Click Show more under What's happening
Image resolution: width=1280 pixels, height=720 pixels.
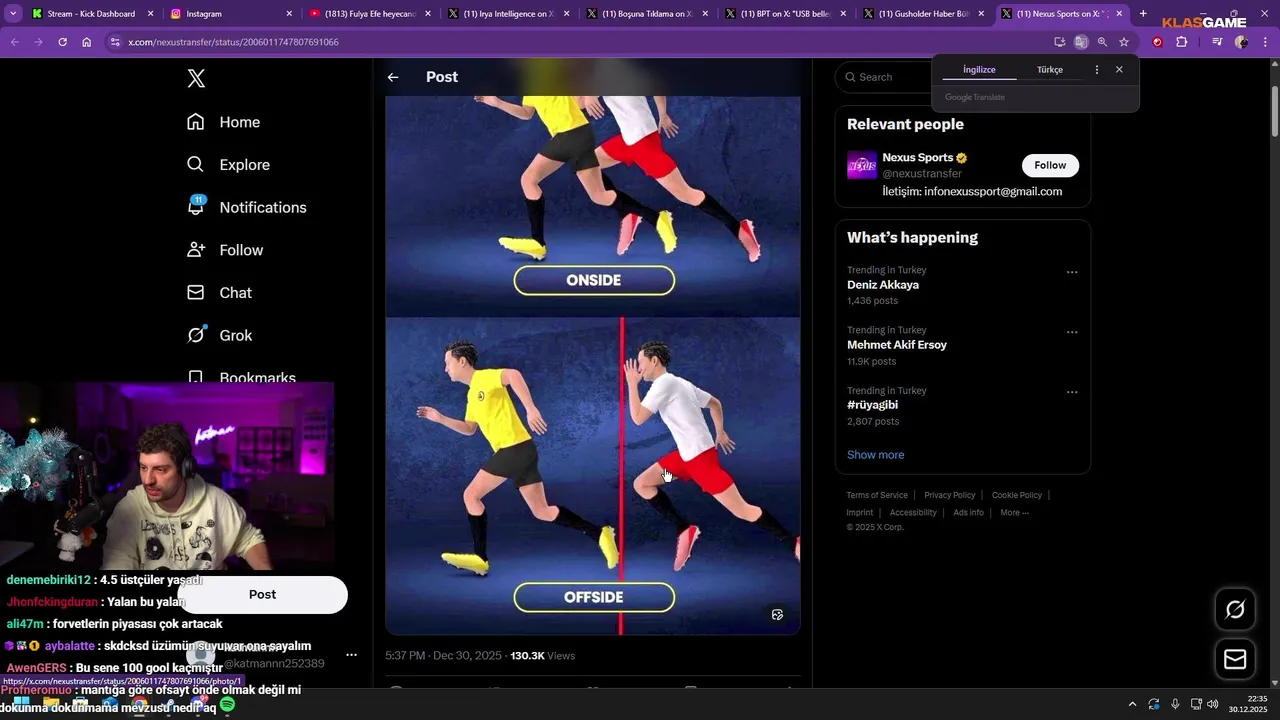(875, 455)
